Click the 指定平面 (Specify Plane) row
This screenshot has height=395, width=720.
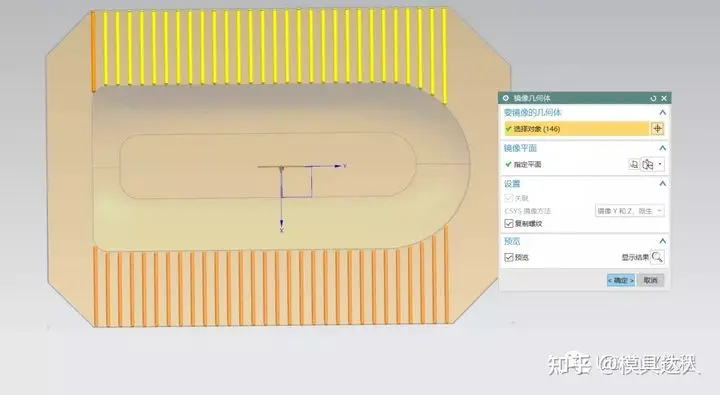(x=565, y=164)
